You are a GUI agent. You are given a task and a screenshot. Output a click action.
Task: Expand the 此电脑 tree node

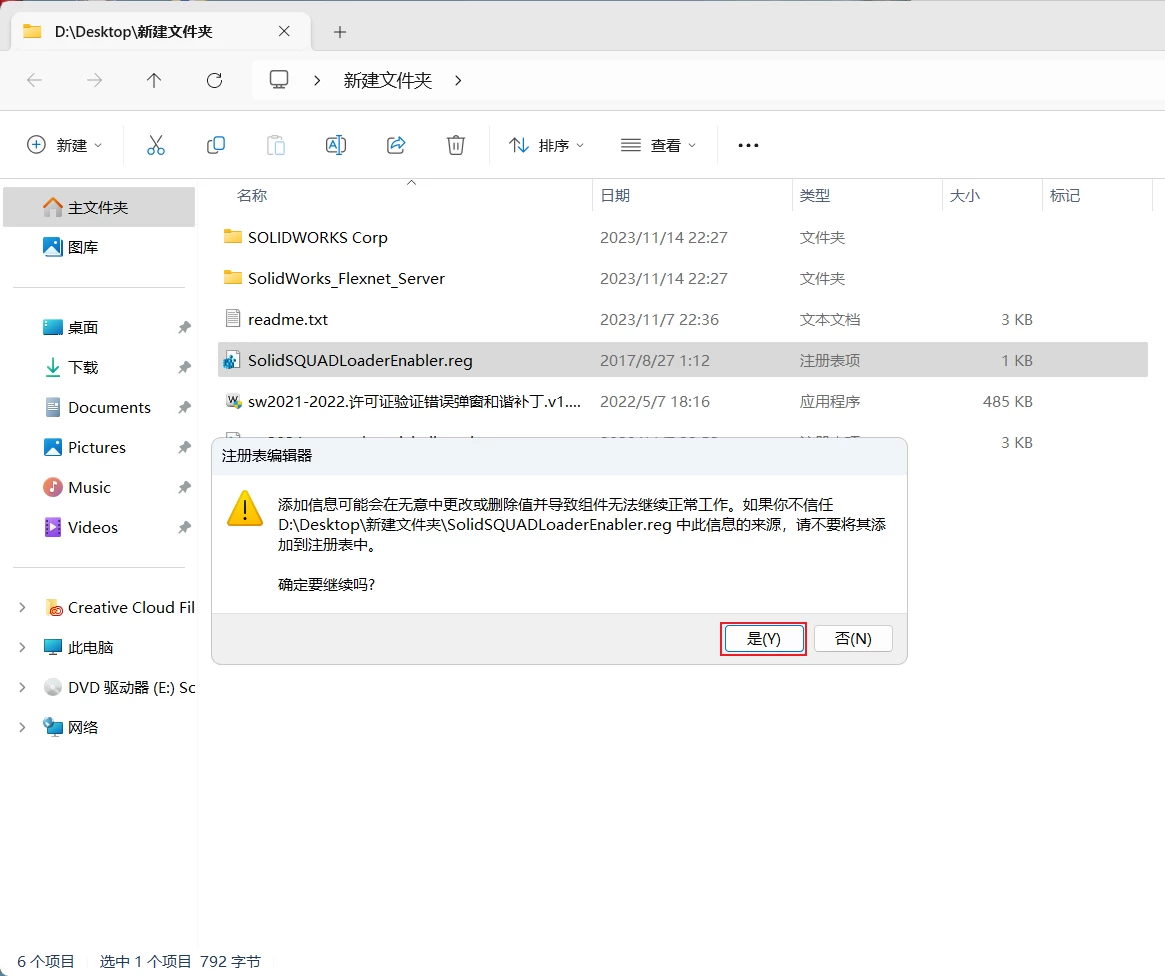[x=22, y=647]
